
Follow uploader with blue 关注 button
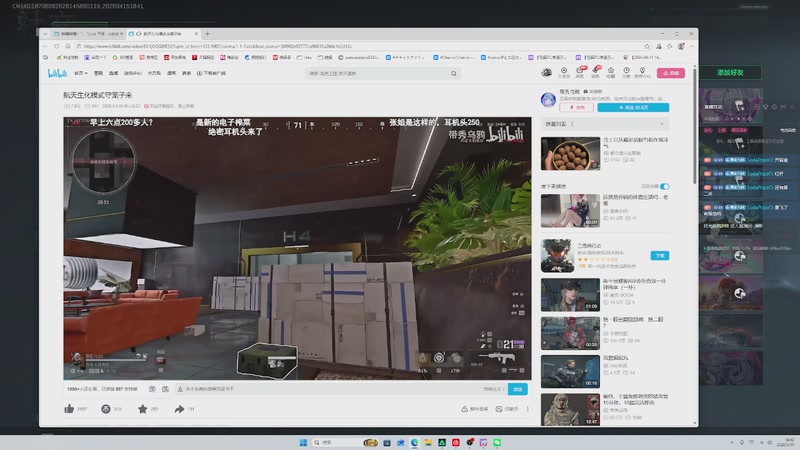point(633,108)
